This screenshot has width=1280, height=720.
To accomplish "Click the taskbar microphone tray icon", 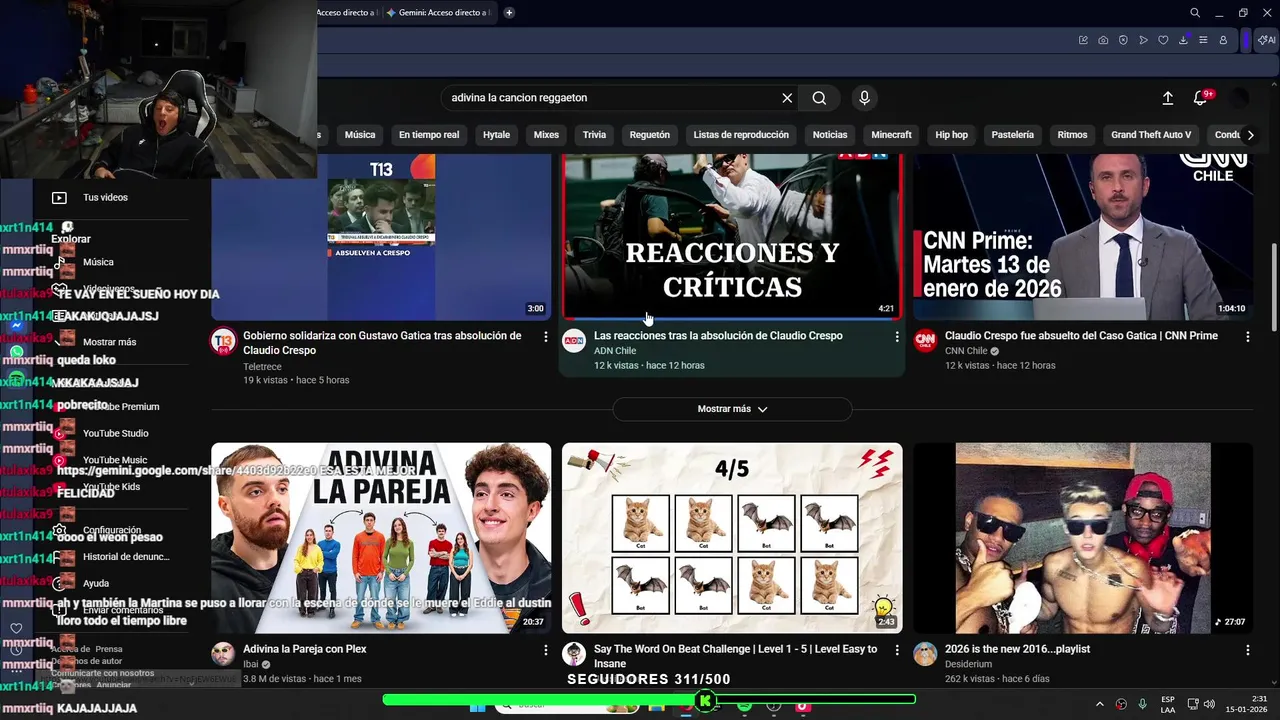I will pos(1142,705).
